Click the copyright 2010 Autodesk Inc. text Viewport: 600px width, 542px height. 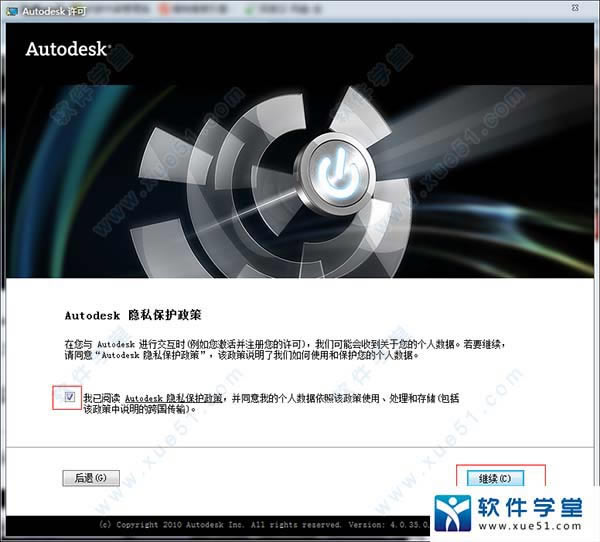[264, 525]
